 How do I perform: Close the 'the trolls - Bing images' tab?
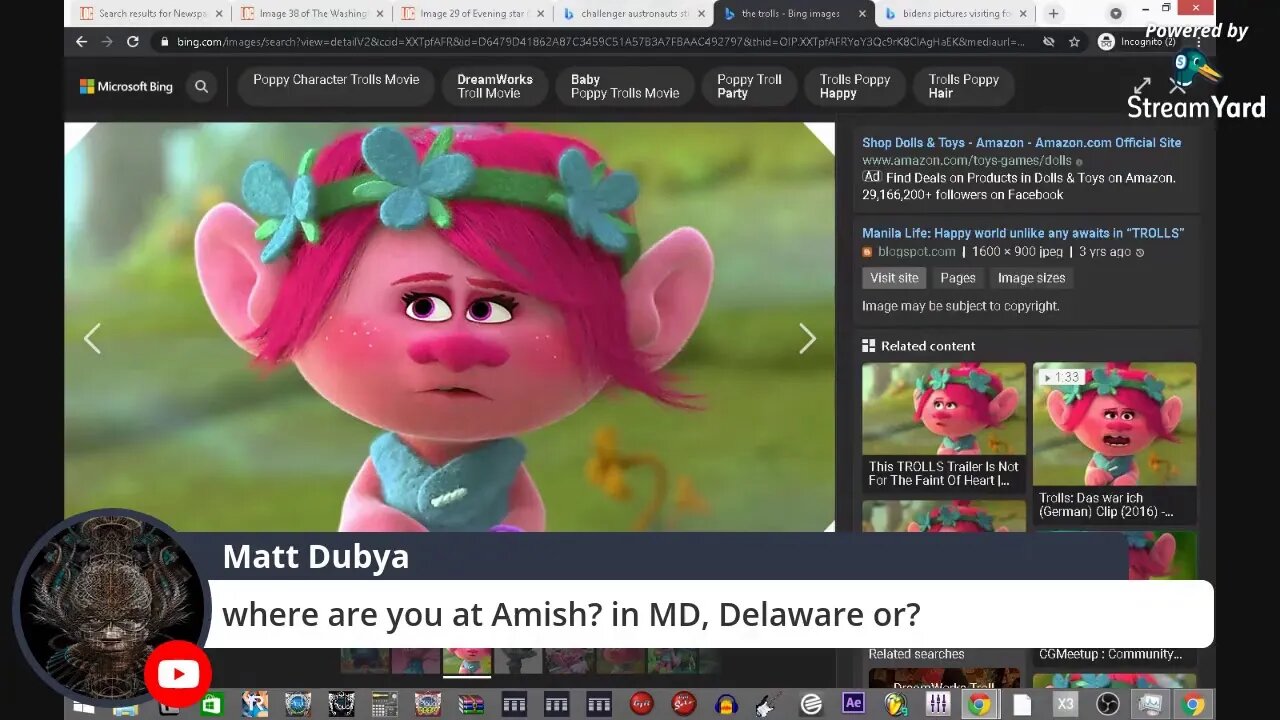click(x=862, y=14)
